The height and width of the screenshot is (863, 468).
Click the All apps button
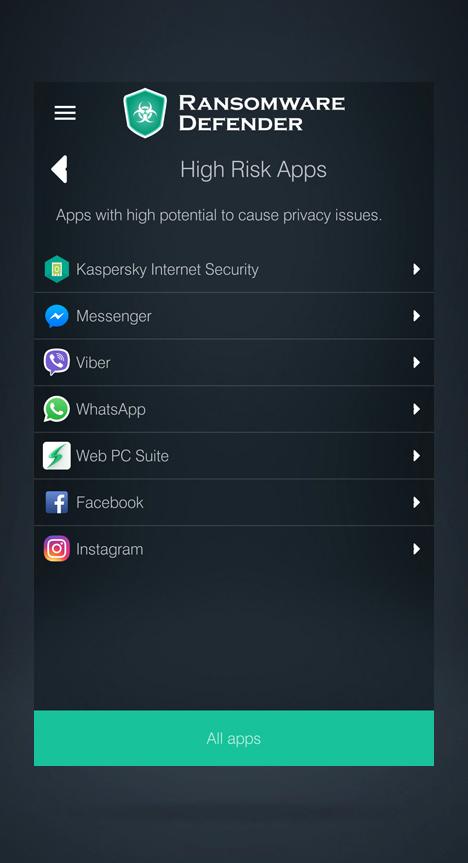pos(233,738)
